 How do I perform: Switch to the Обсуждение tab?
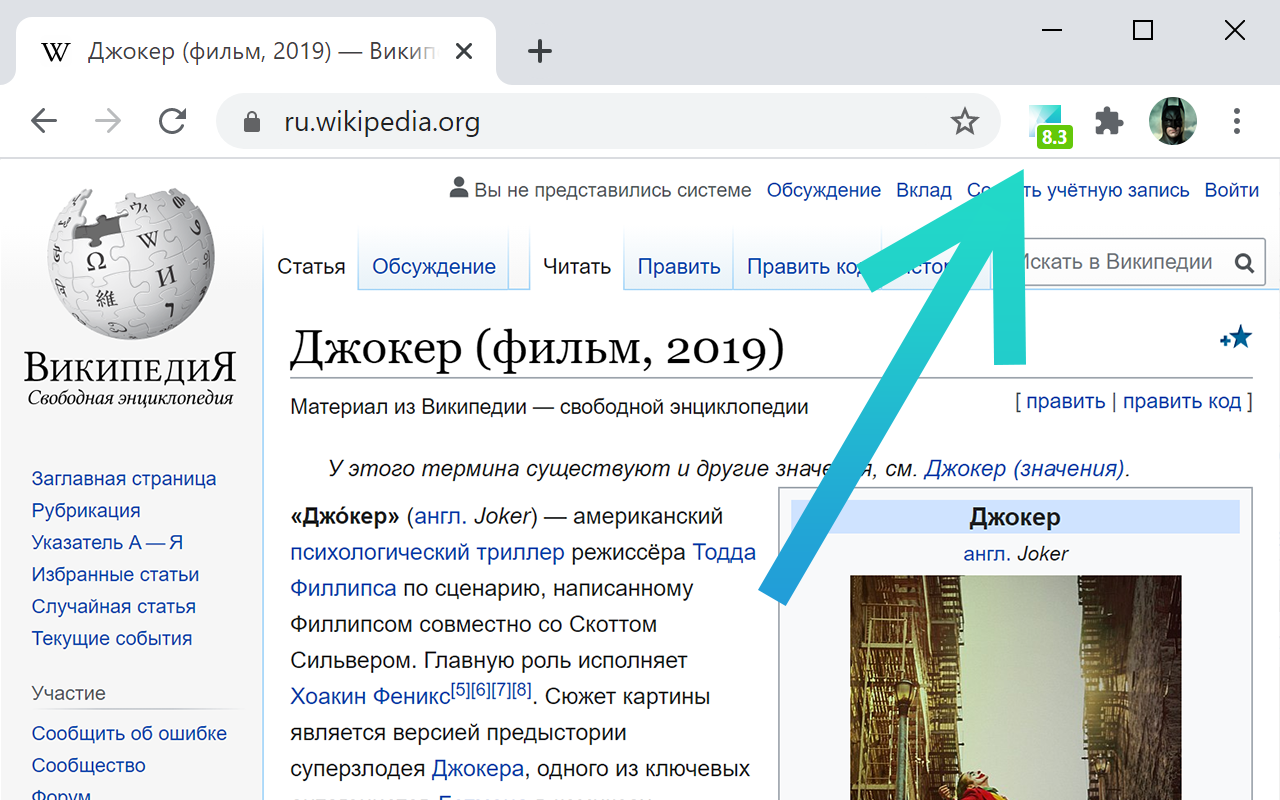pyautogui.click(x=434, y=266)
